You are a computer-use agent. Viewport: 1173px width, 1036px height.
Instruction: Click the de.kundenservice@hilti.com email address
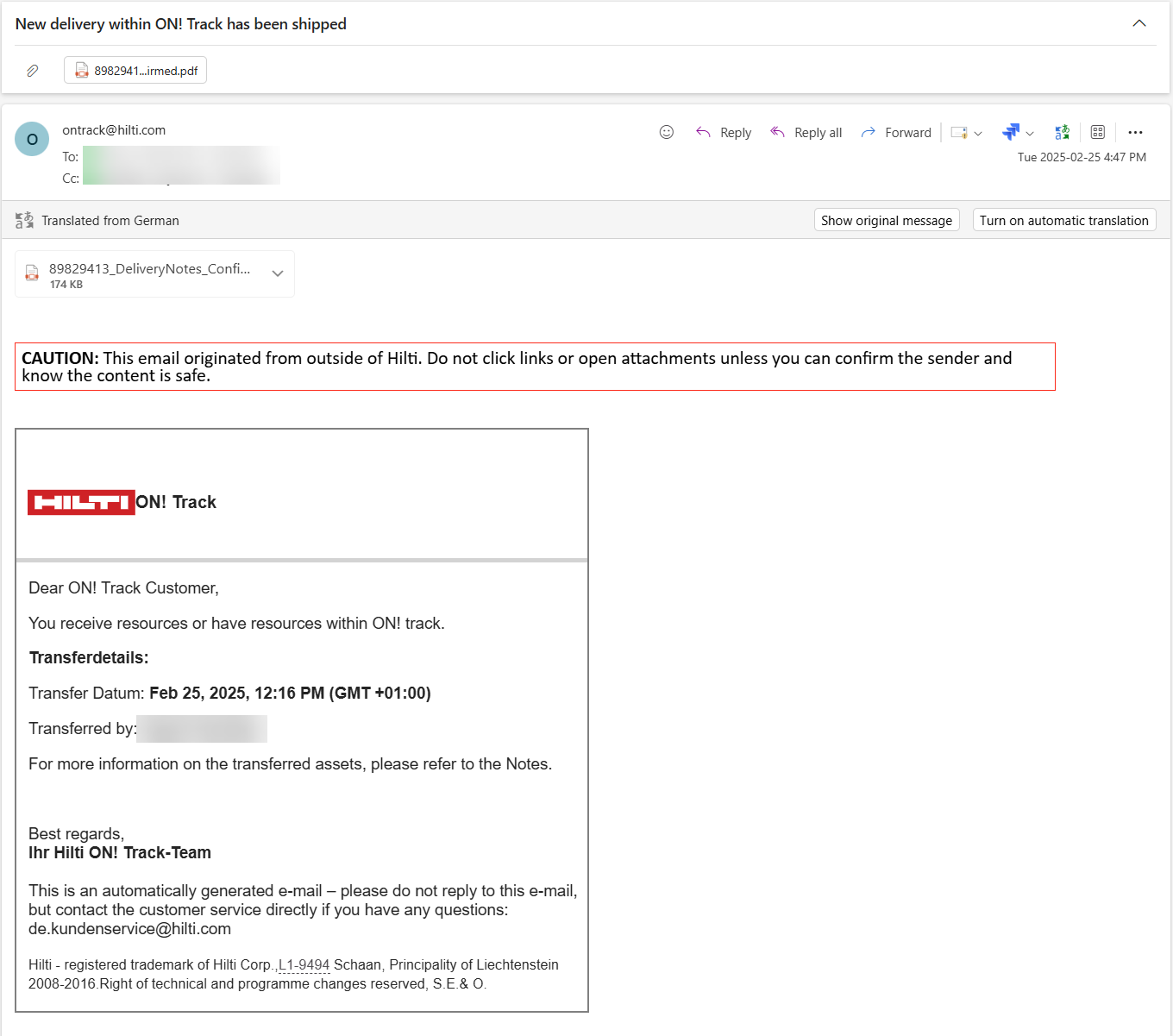coord(129,929)
